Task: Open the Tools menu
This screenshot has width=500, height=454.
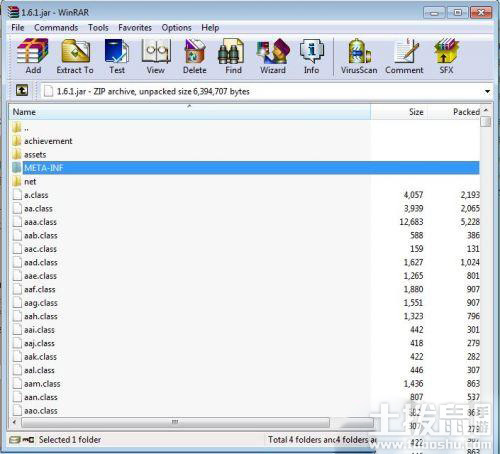Action: click(98, 27)
